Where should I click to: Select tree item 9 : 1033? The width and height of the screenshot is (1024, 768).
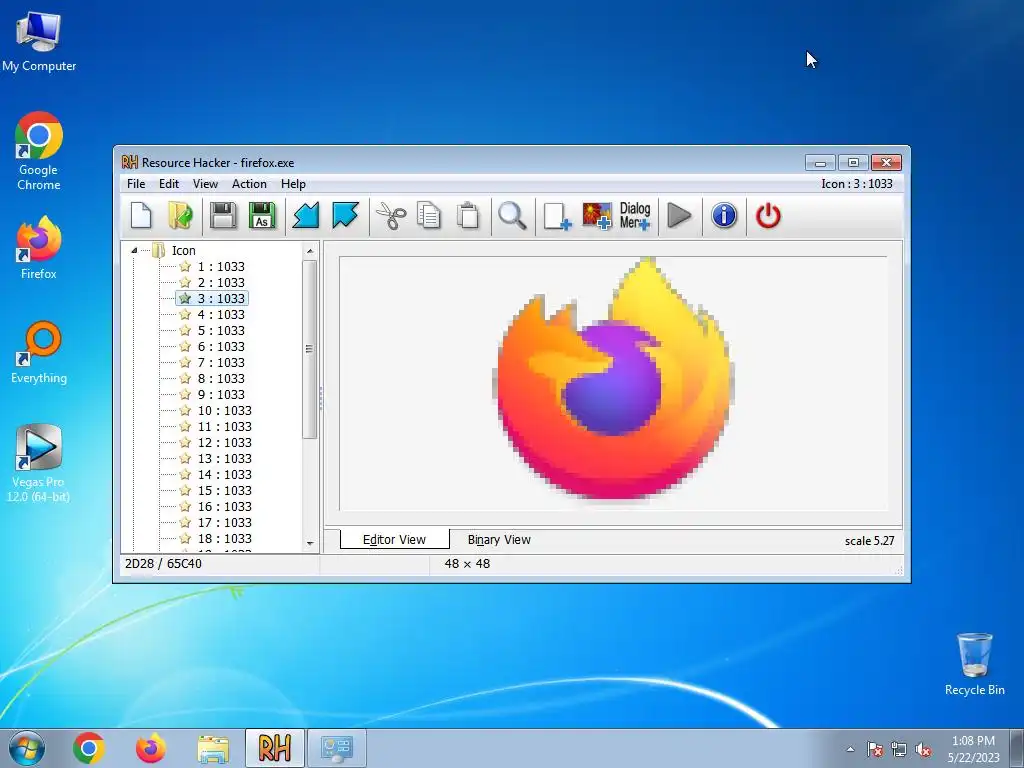(x=221, y=394)
